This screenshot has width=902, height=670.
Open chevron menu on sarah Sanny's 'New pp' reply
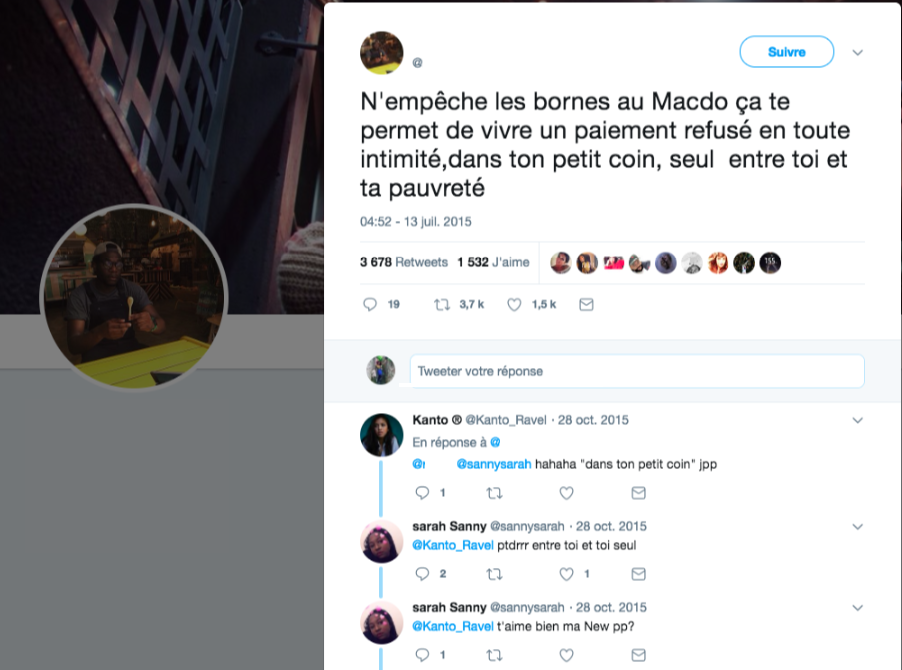(x=857, y=608)
